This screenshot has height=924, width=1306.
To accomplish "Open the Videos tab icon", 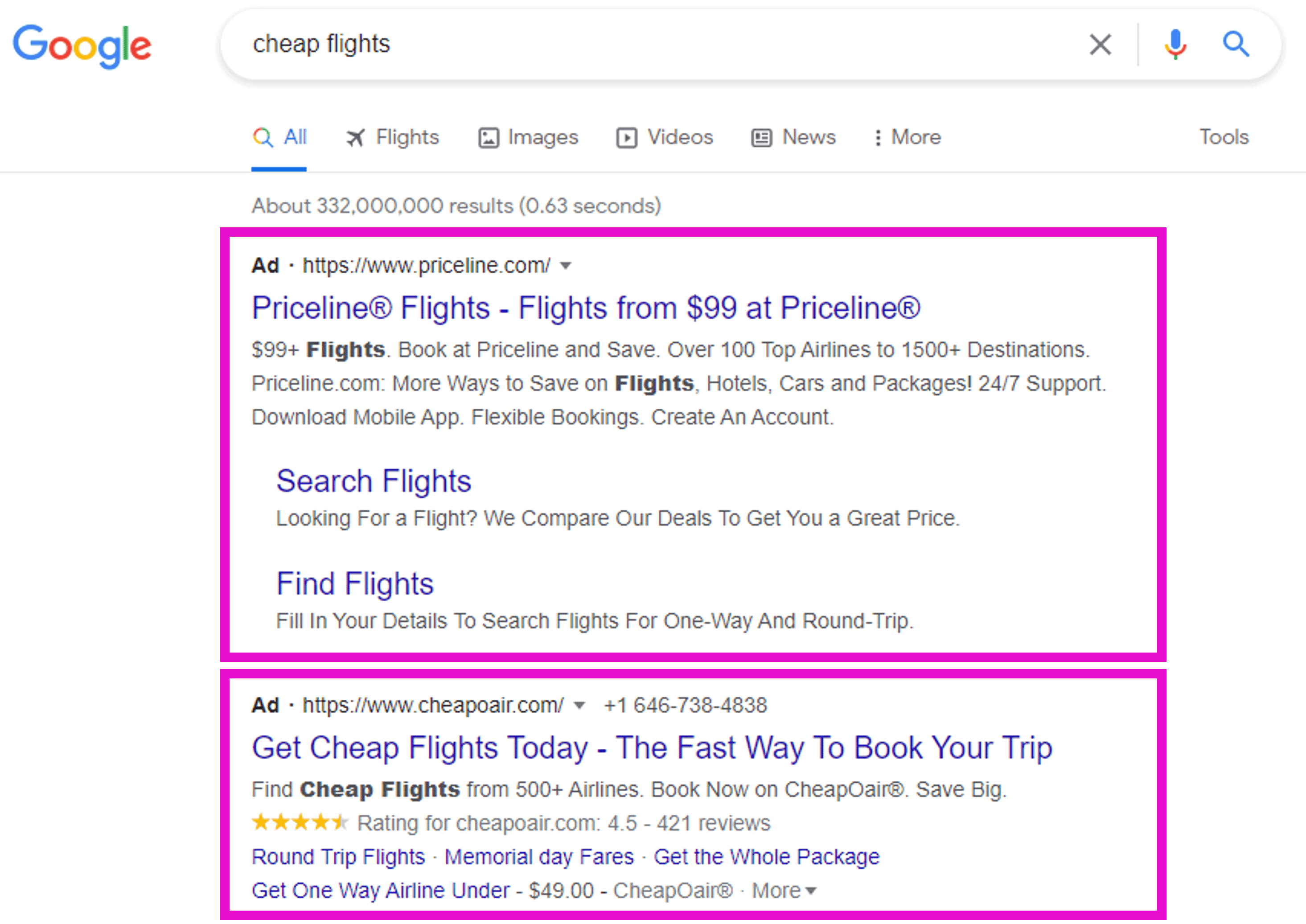I will (626, 137).
